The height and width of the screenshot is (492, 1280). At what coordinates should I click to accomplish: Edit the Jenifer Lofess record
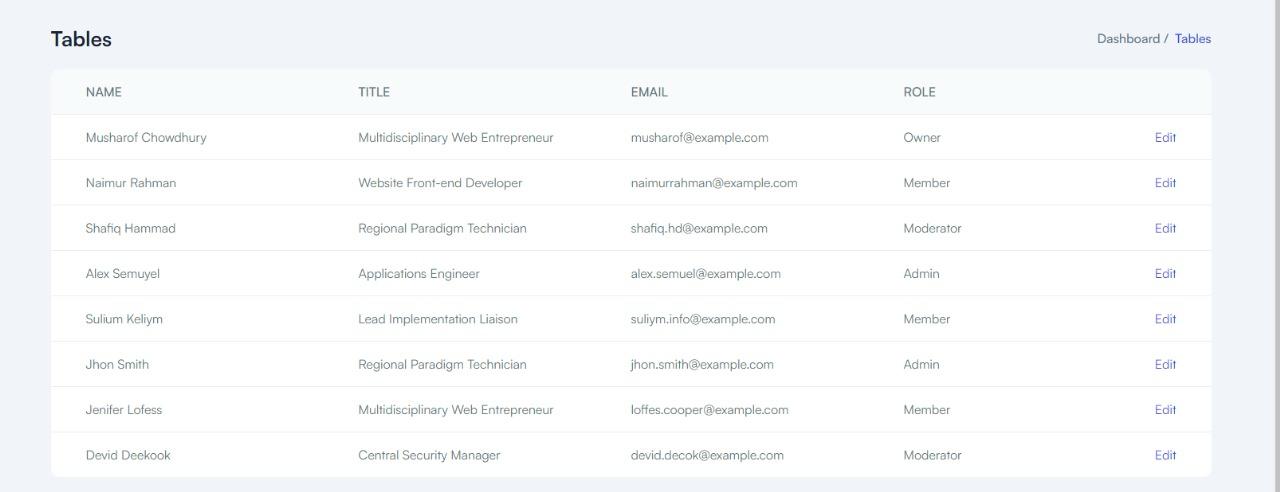click(x=1165, y=410)
